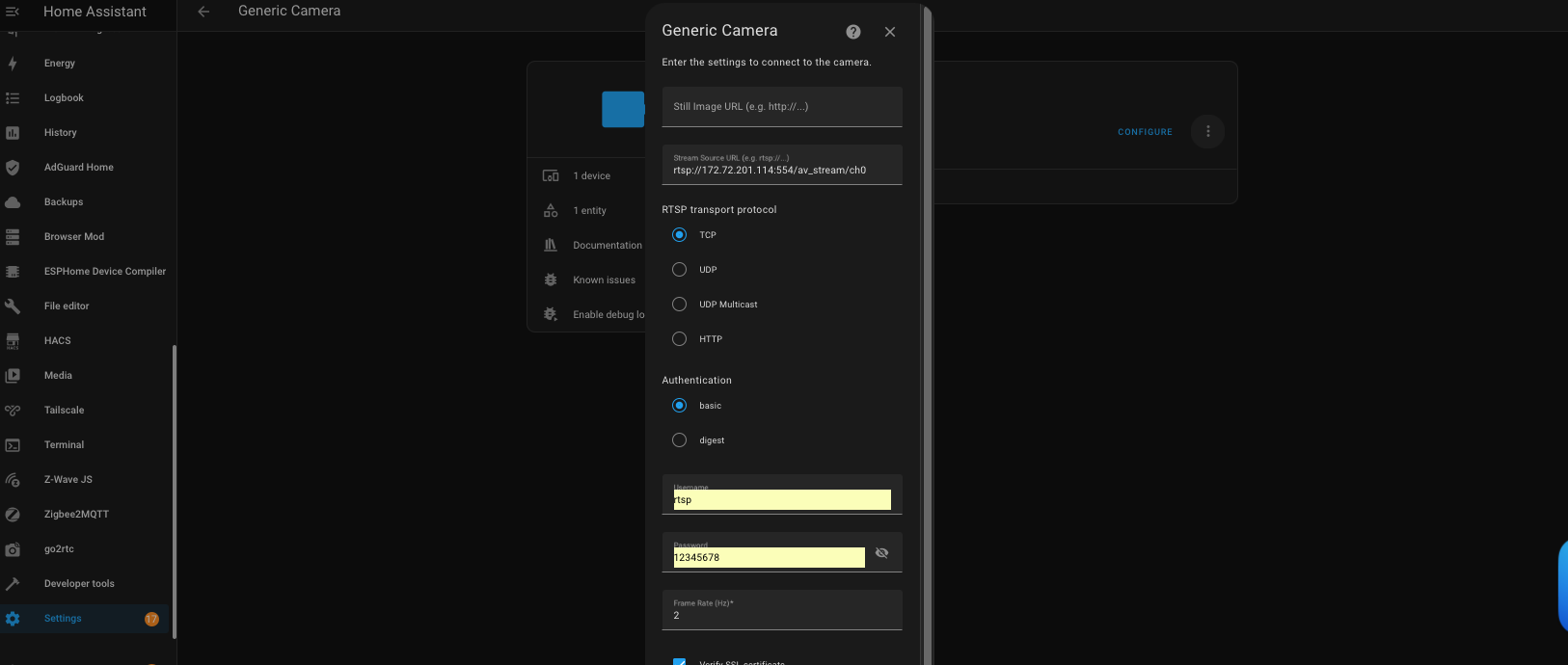
Task: Open the integration three-dot overflow menu
Action: tap(1208, 131)
